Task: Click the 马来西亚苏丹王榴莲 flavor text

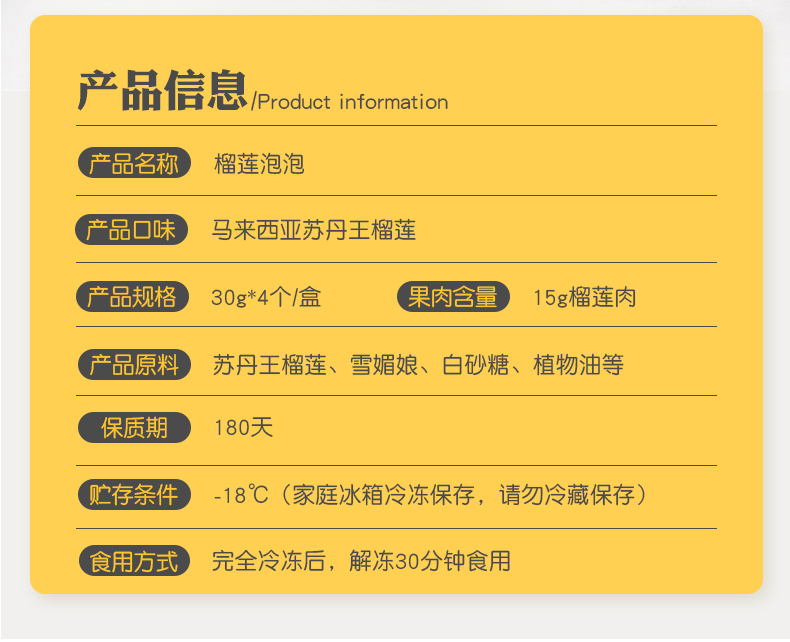Action: tap(313, 230)
